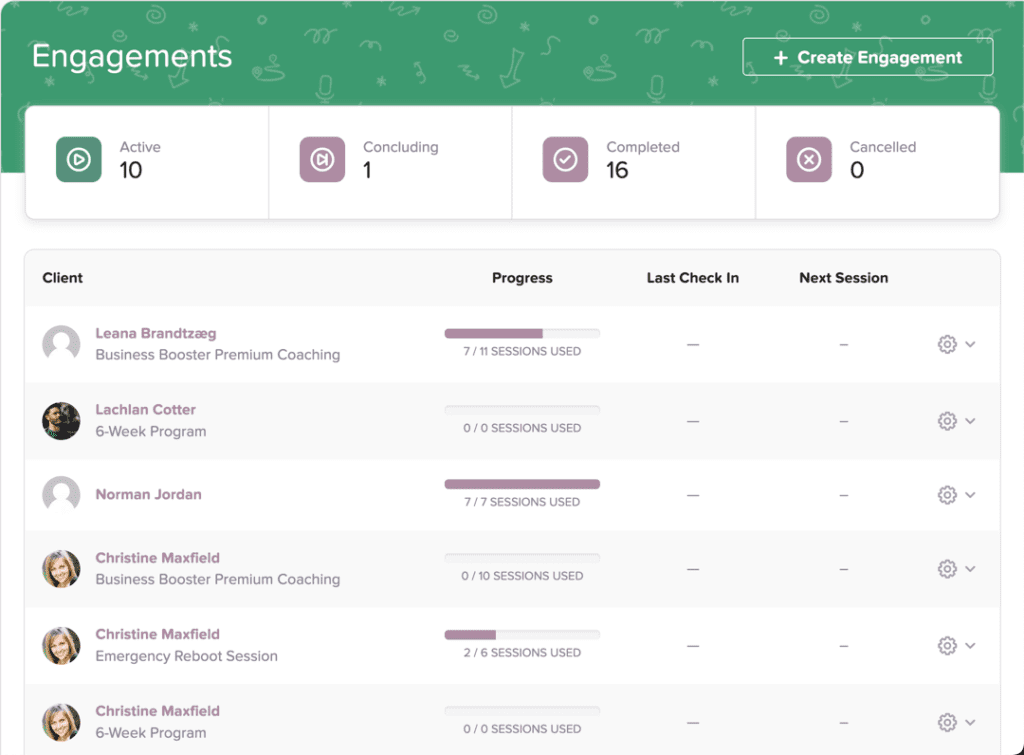Click the Progress column header

point(521,278)
